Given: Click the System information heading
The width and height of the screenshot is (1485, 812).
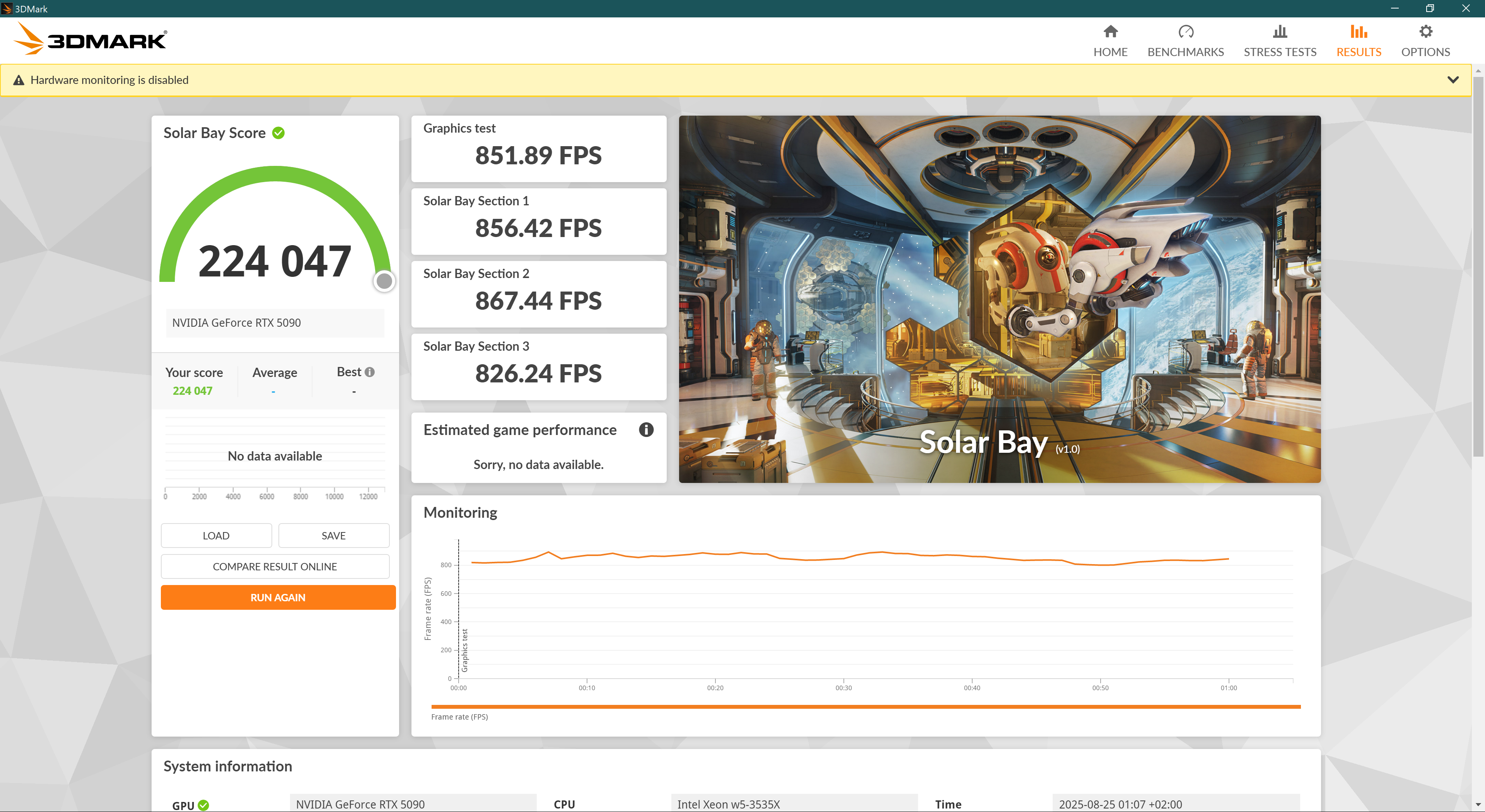Looking at the screenshot, I should (228, 766).
